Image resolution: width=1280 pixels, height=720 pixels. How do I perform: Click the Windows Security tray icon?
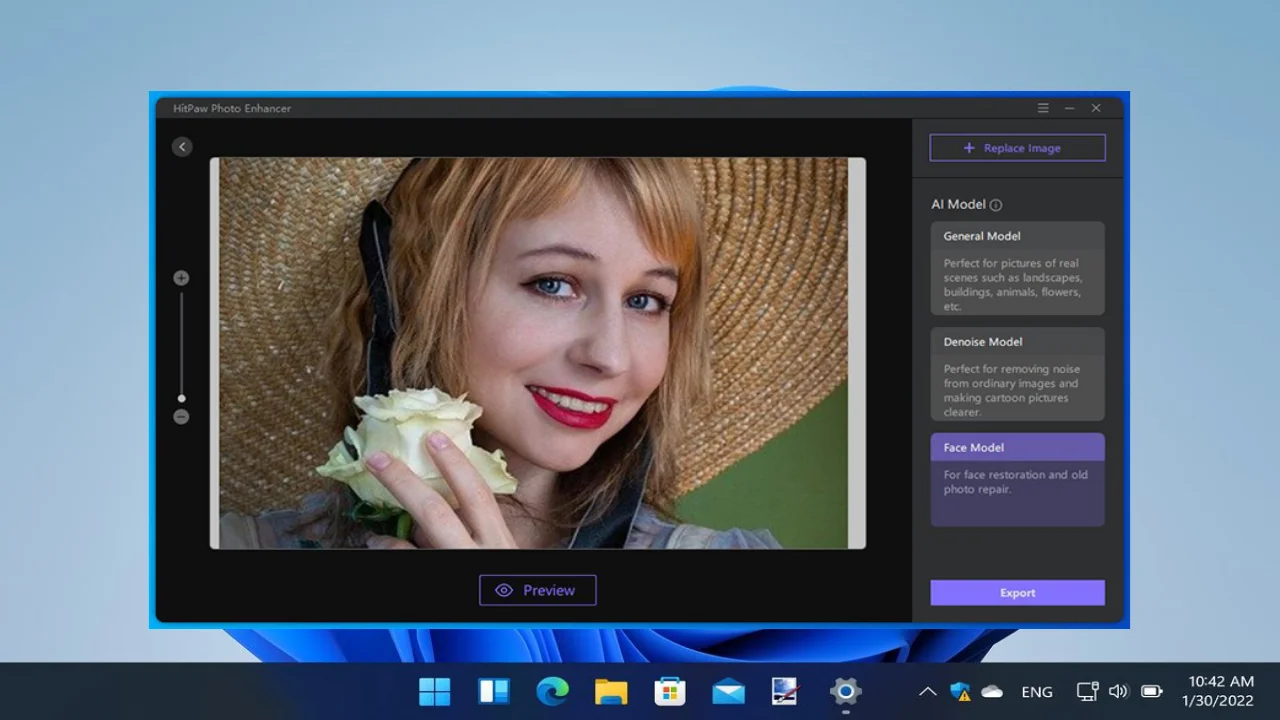[x=960, y=691]
